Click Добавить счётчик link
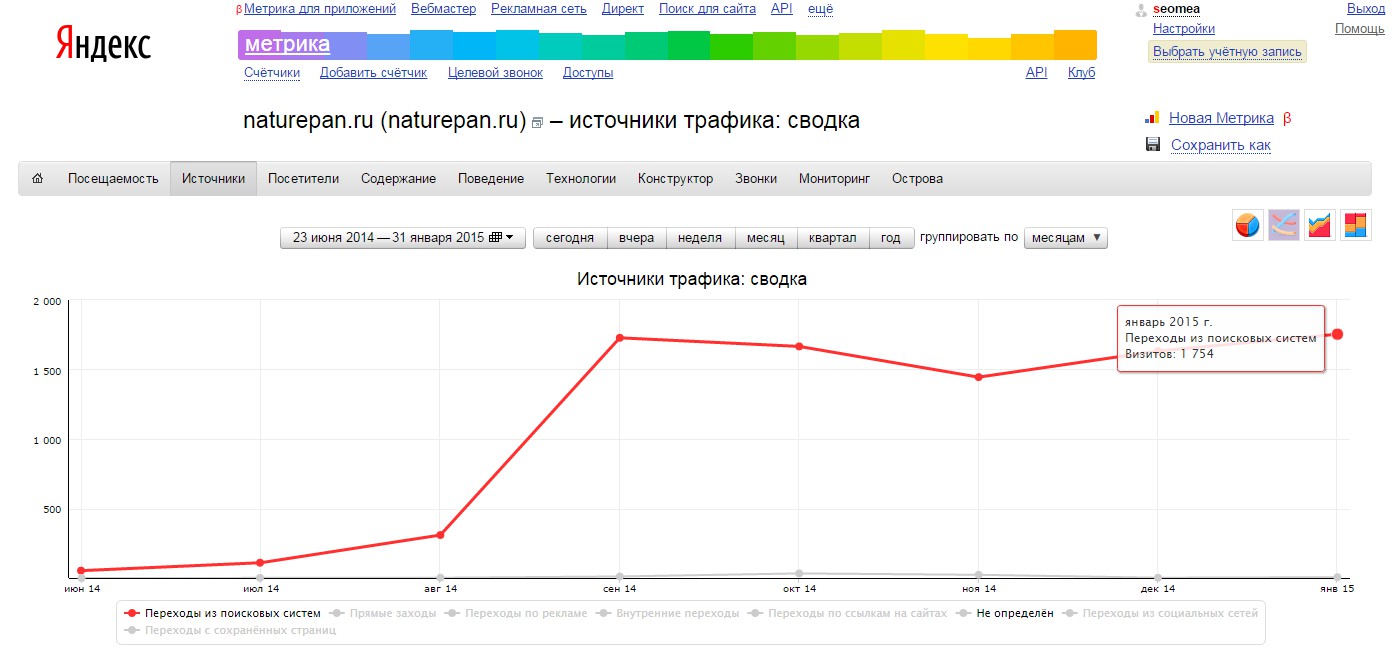Viewport: 1395px width, 657px height. [373, 73]
